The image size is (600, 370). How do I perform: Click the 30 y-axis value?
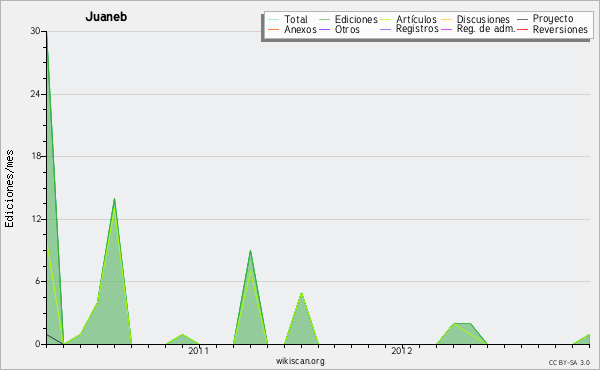pos(35,31)
